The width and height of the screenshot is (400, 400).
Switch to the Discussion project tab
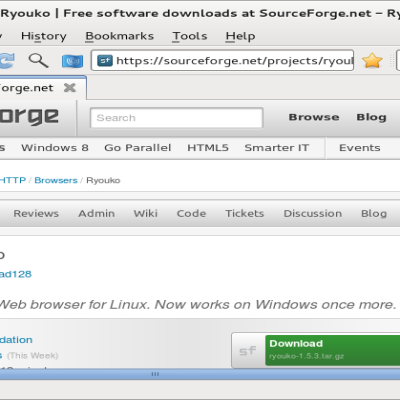coord(313,213)
